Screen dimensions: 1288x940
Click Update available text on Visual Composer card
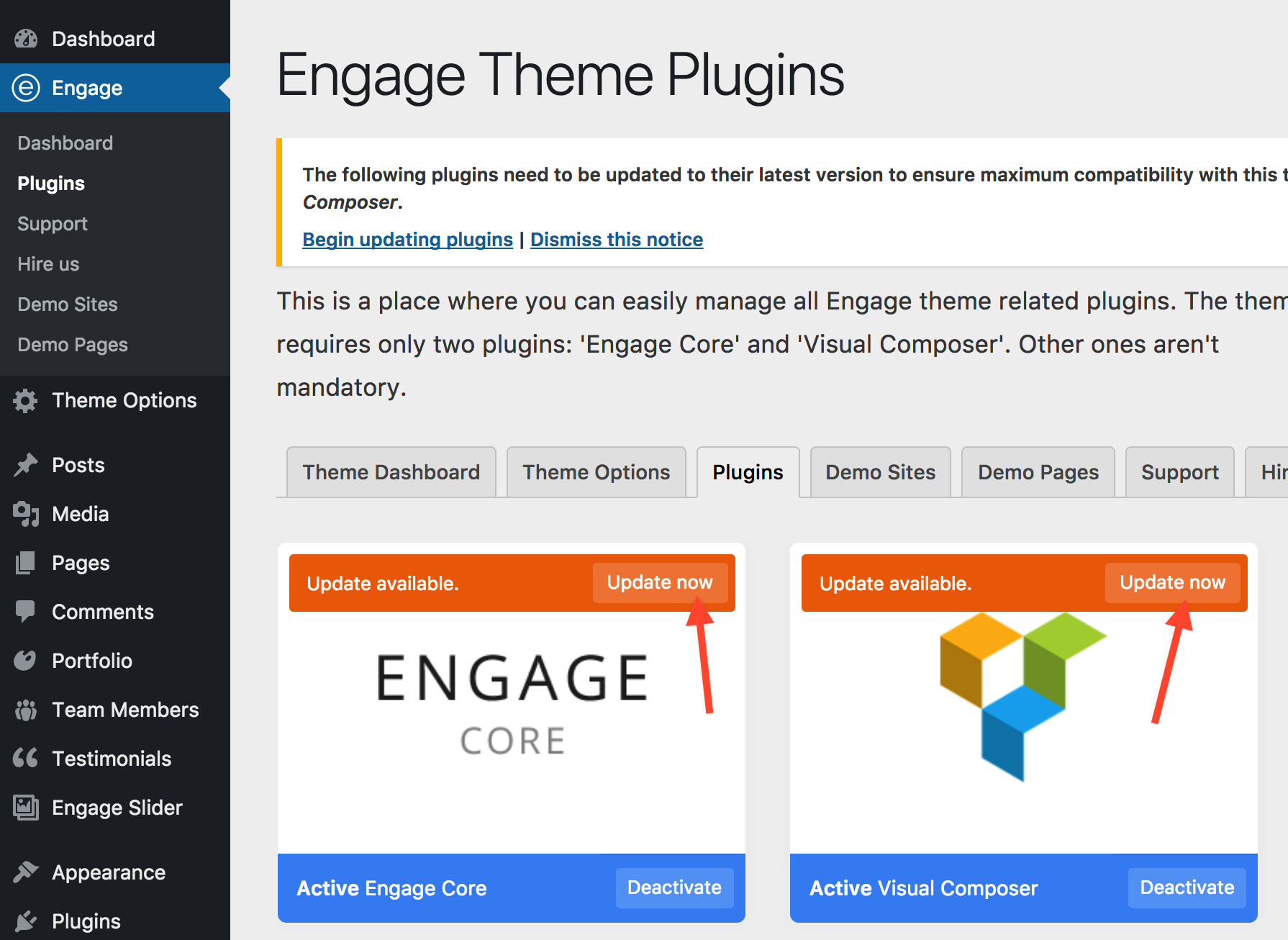coord(896,584)
